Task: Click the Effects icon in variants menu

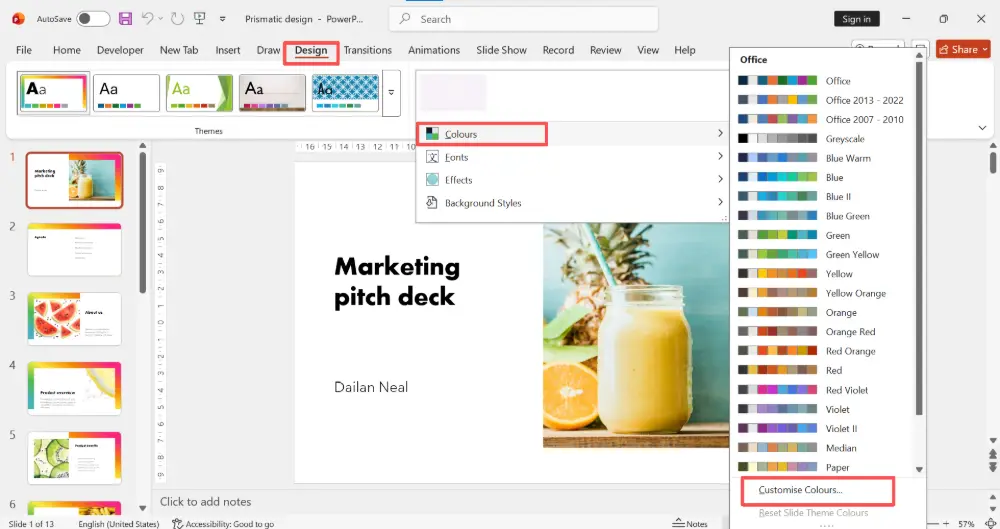Action: 432,180
